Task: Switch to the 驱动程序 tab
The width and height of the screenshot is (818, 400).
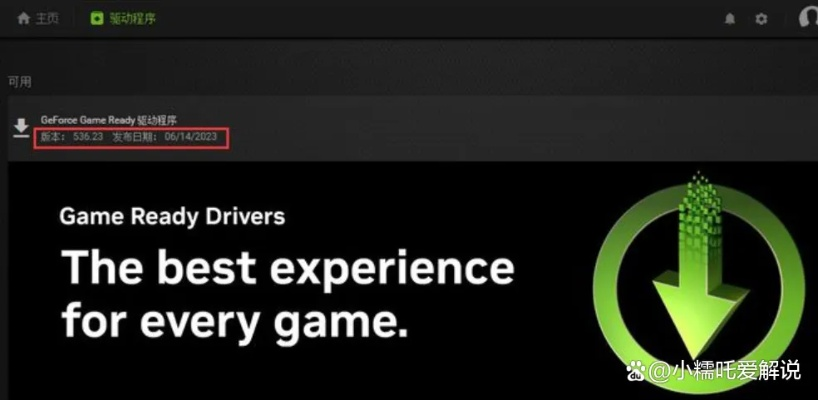Action: (132, 19)
